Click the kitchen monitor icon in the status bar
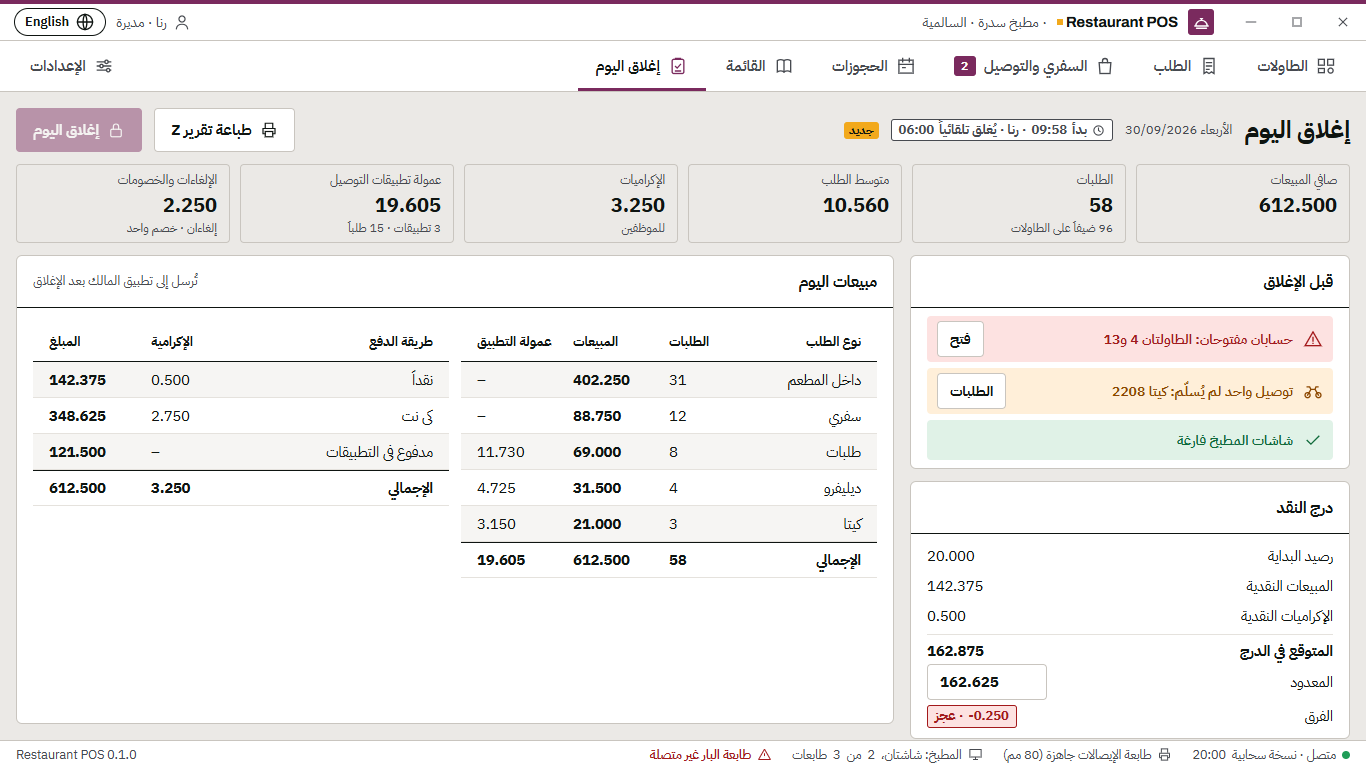The image size is (1366, 768). pos(975,755)
